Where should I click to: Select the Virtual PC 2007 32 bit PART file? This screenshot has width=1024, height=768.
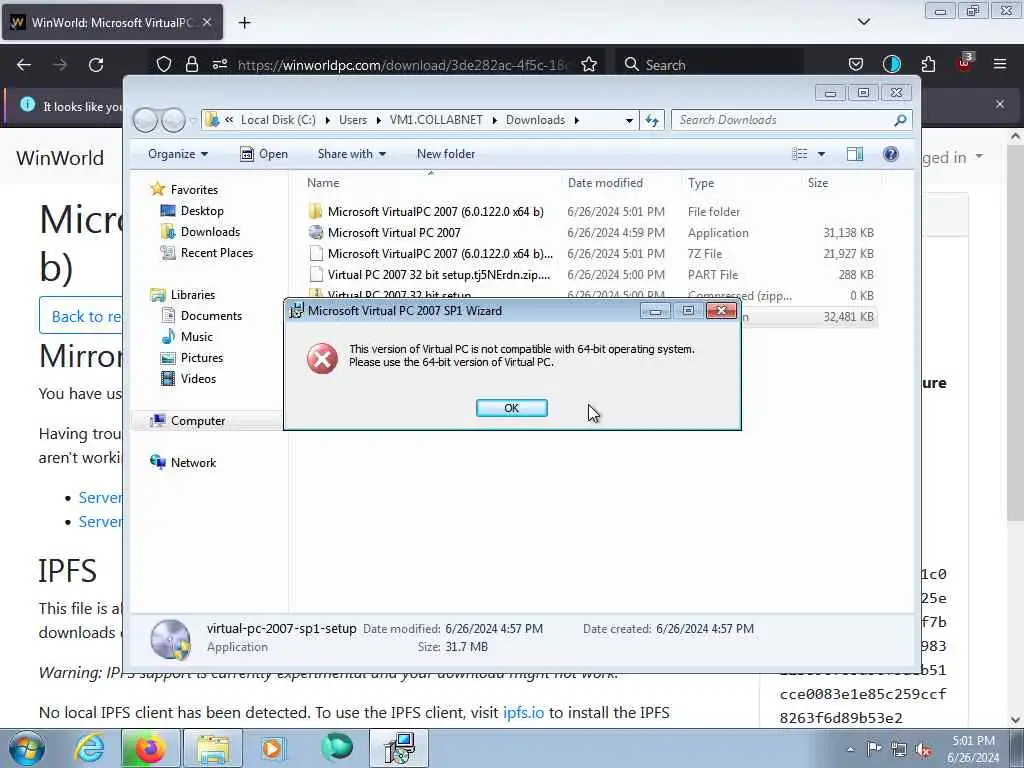tap(439, 274)
